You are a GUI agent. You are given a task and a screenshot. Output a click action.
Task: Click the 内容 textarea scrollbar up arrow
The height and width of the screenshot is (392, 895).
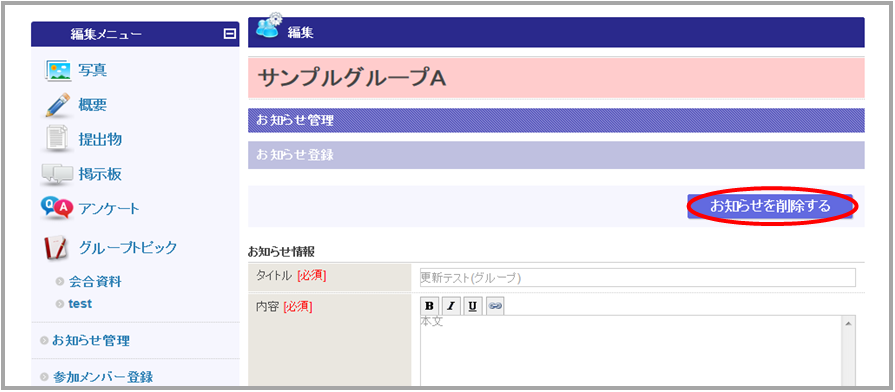pyautogui.click(x=849, y=324)
